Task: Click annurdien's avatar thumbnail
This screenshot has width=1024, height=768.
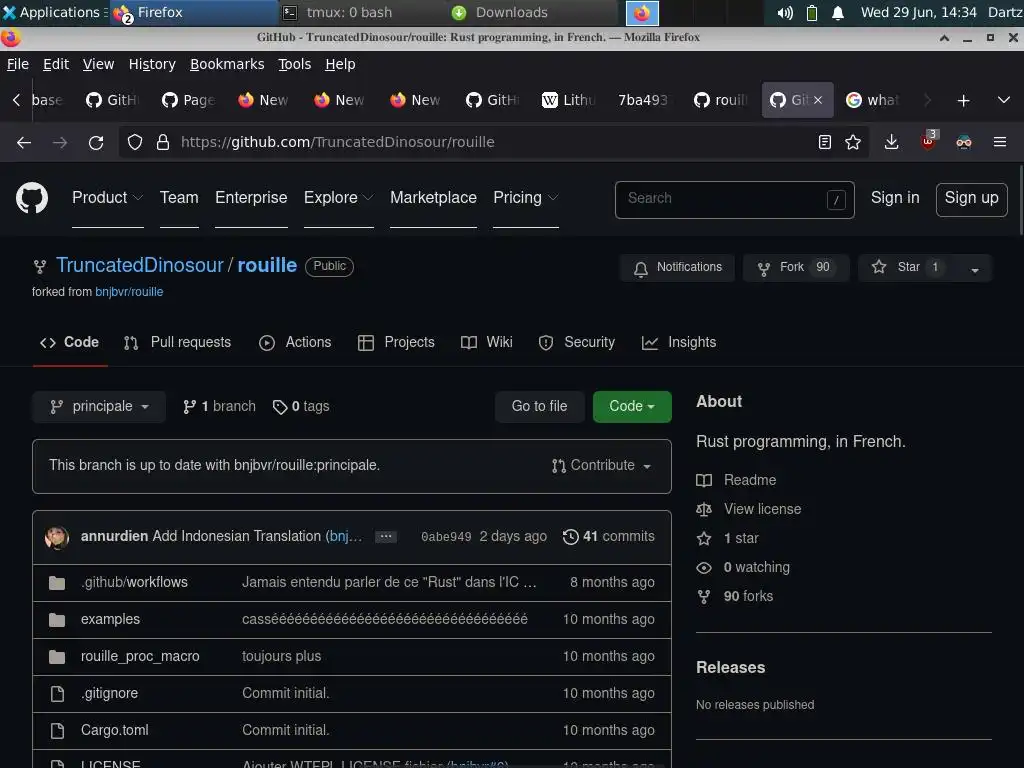Action: pyautogui.click(x=57, y=537)
